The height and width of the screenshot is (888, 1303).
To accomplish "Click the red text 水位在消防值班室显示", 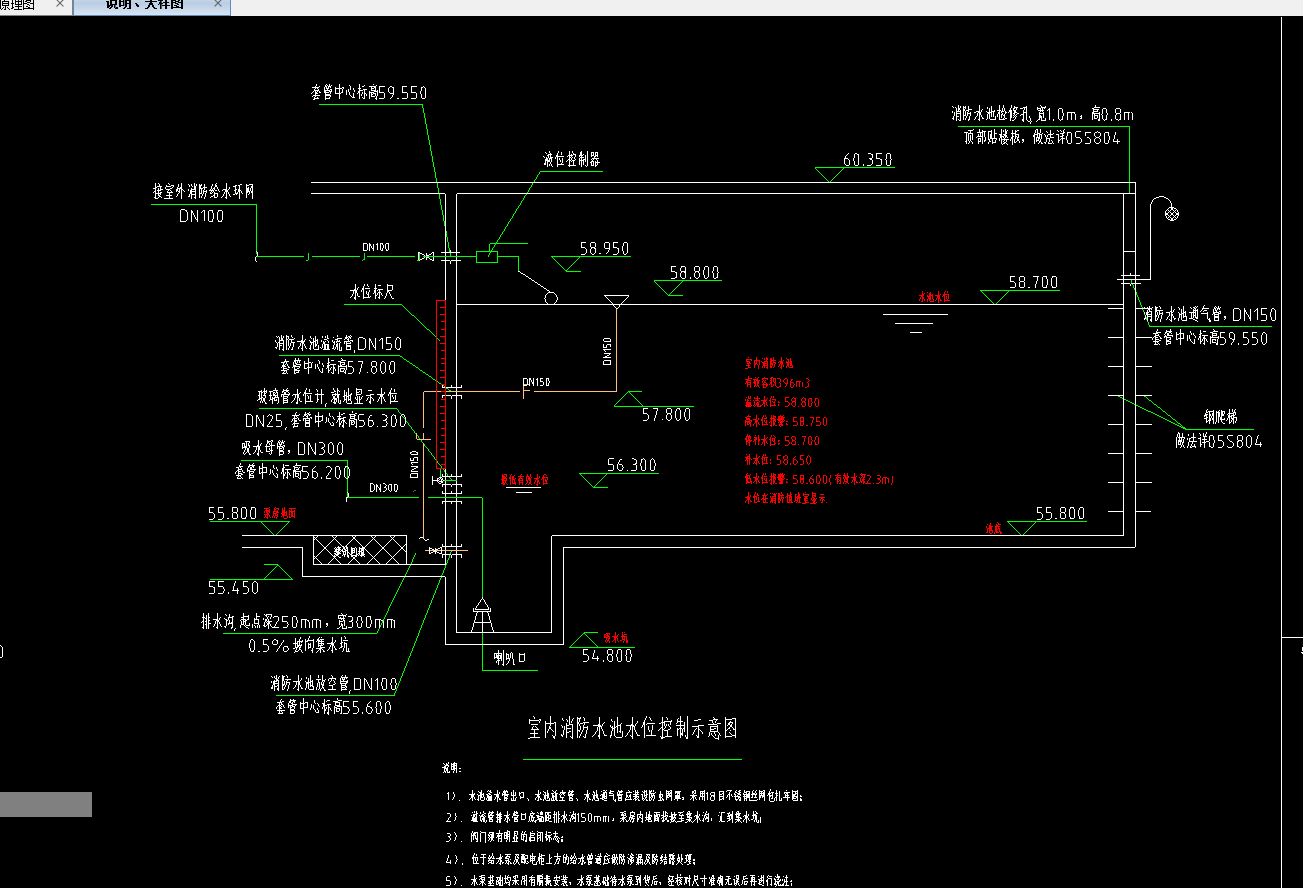I will point(786,497).
